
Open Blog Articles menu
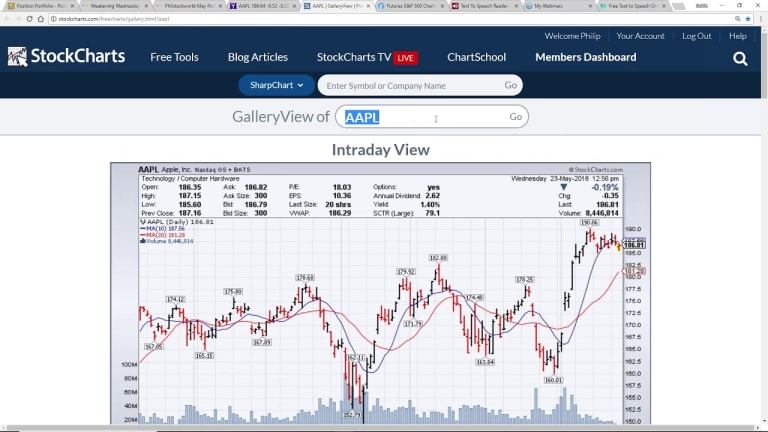pos(258,57)
